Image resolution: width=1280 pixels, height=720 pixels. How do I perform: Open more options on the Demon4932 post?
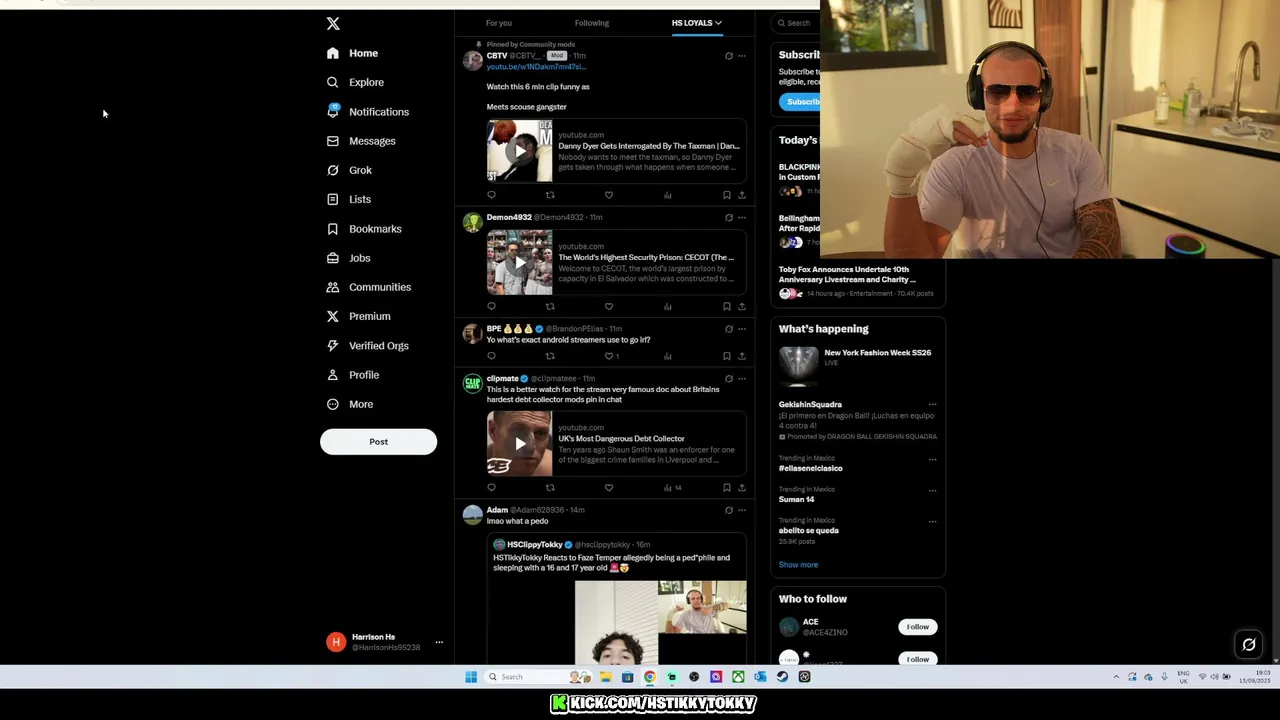click(742, 217)
